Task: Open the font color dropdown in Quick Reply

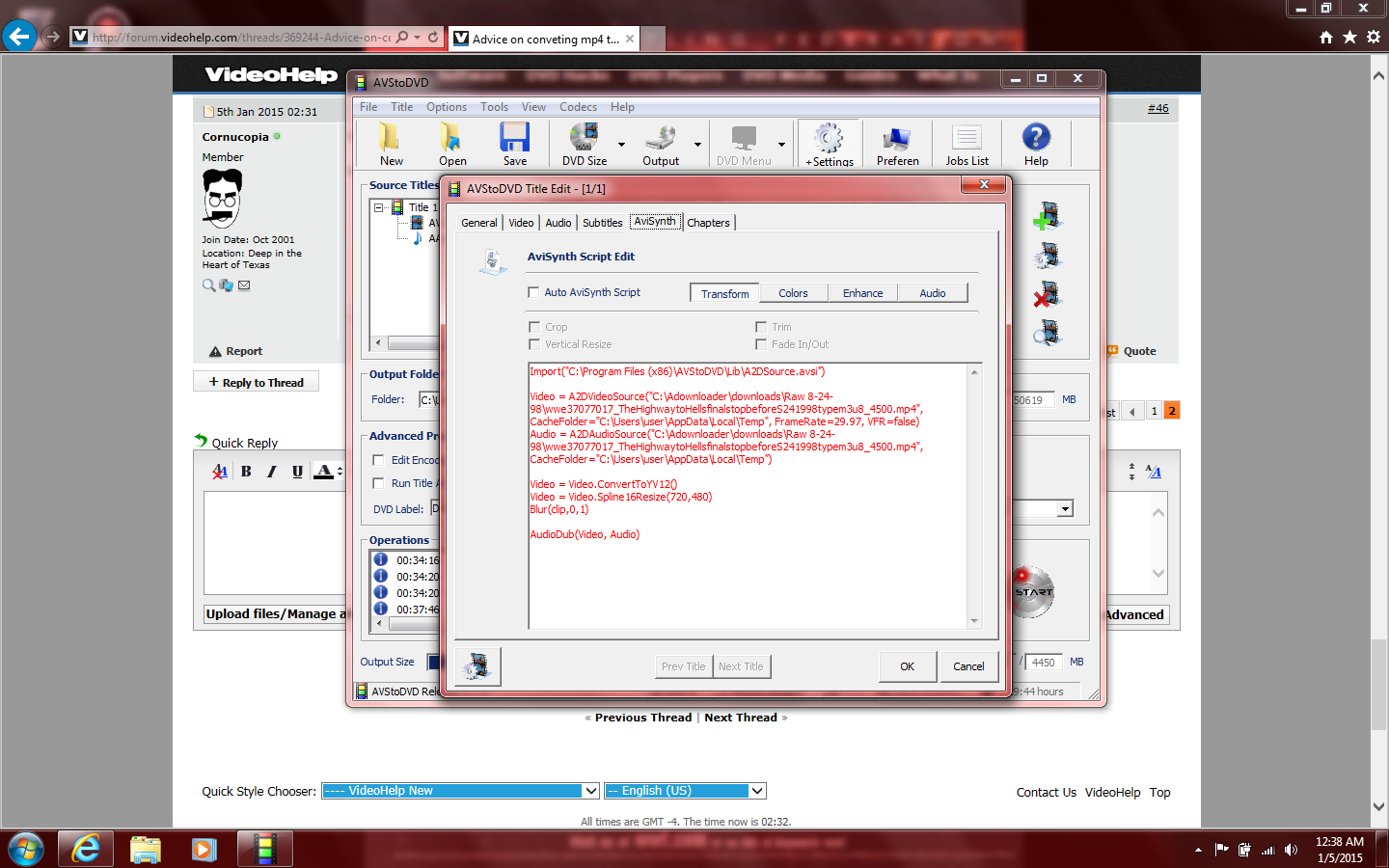Action: tap(340, 471)
